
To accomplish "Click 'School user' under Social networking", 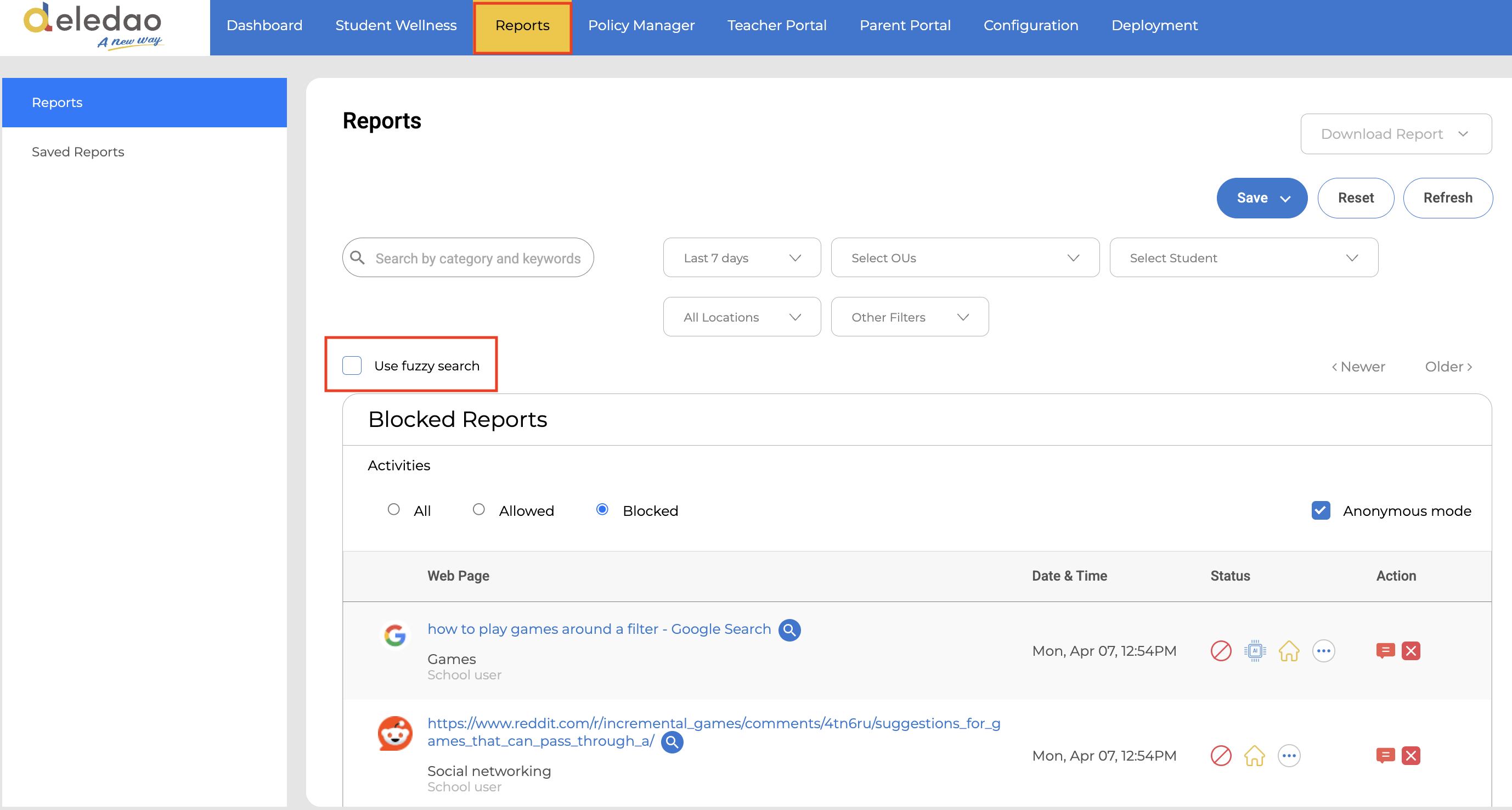I will click(x=464, y=787).
